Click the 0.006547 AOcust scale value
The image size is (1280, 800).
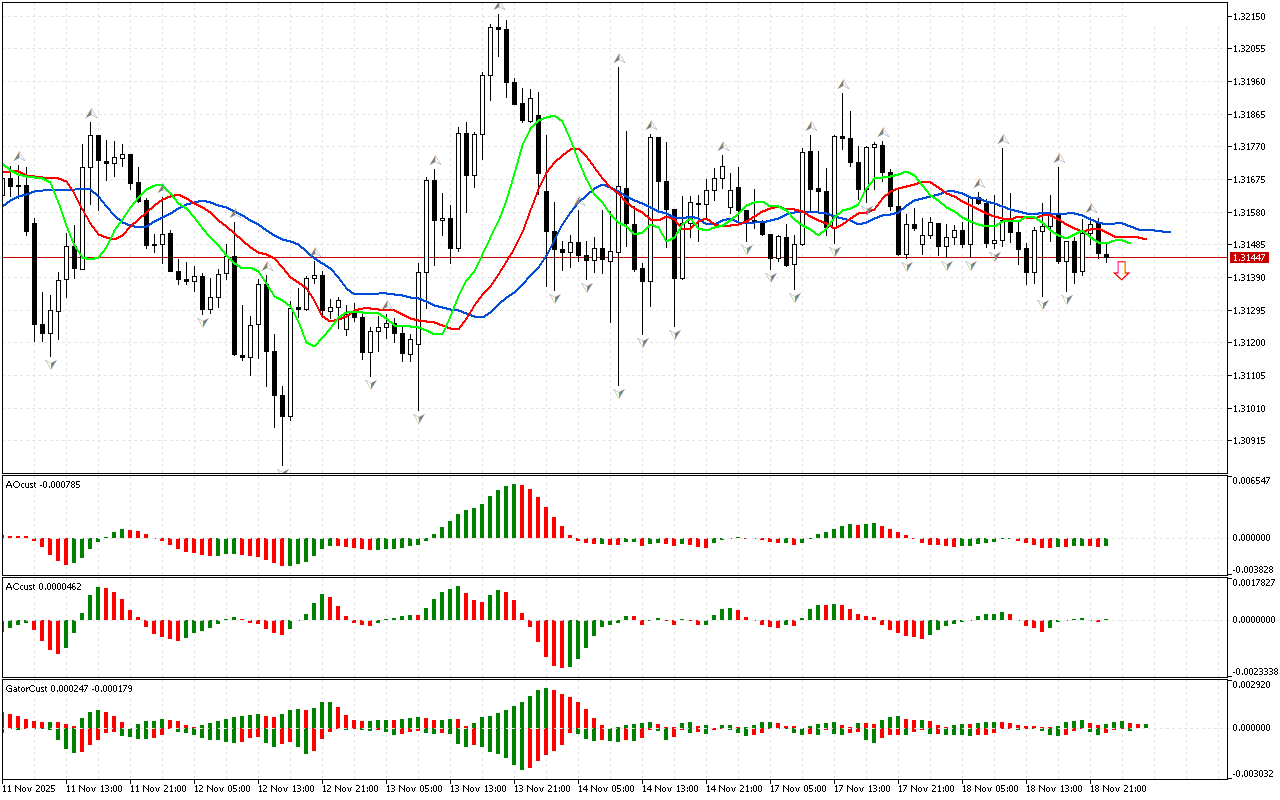[1253, 481]
